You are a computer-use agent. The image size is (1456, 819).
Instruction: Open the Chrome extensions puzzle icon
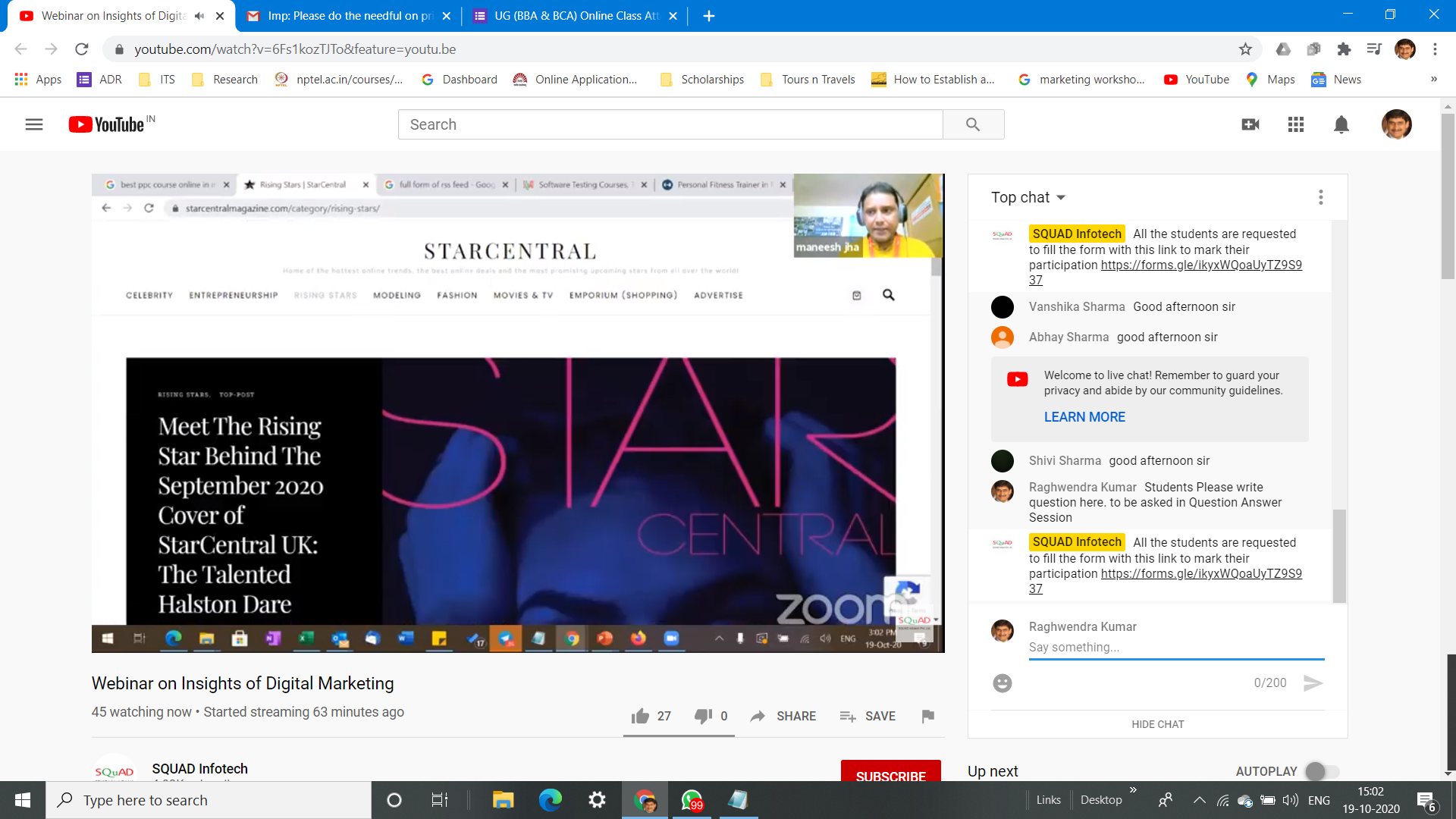[x=1344, y=49]
